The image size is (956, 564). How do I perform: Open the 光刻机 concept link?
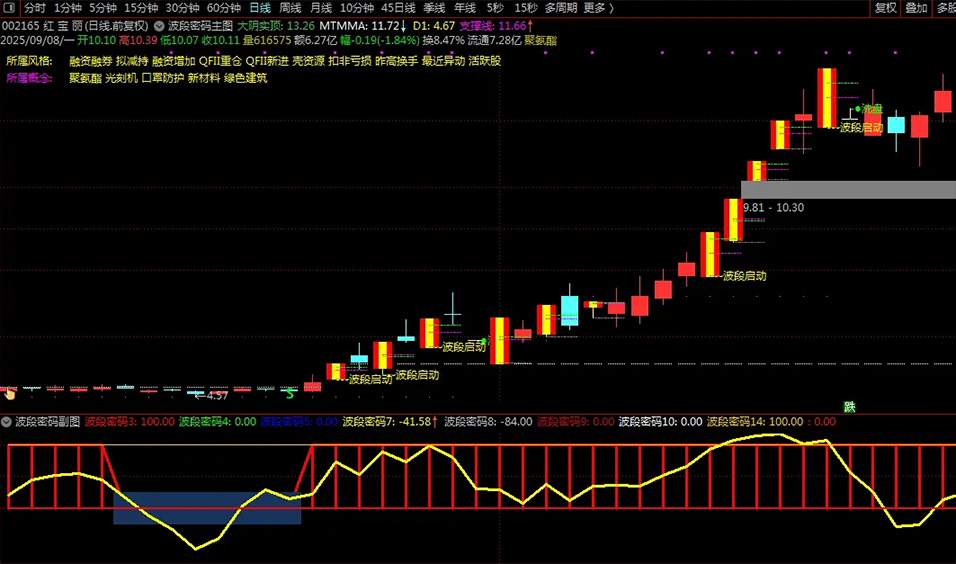[x=121, y=78]
